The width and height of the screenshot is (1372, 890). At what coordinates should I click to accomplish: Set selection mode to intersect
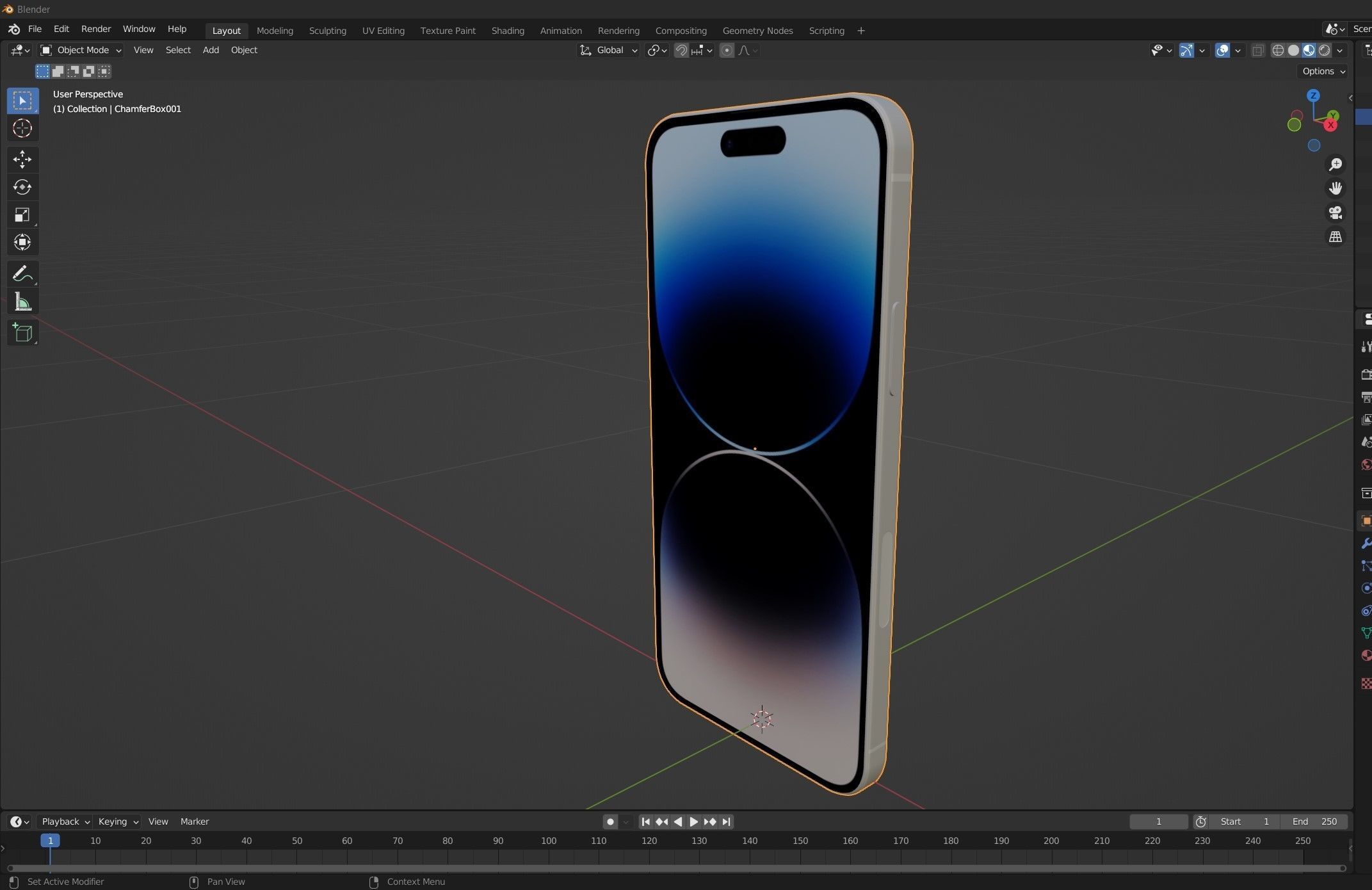coord(104,71)
